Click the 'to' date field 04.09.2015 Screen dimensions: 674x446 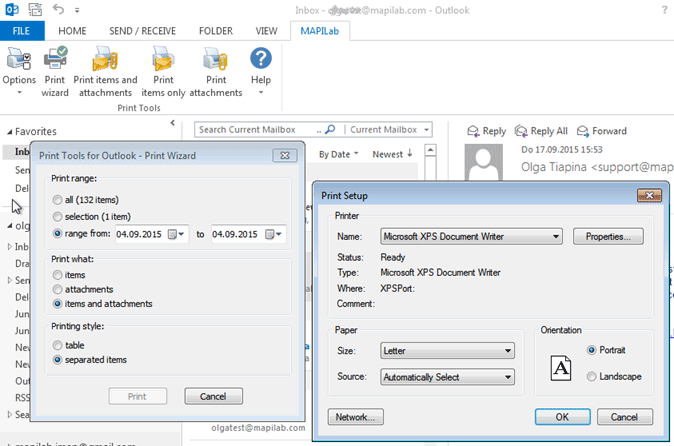click(x=235, y=234)
